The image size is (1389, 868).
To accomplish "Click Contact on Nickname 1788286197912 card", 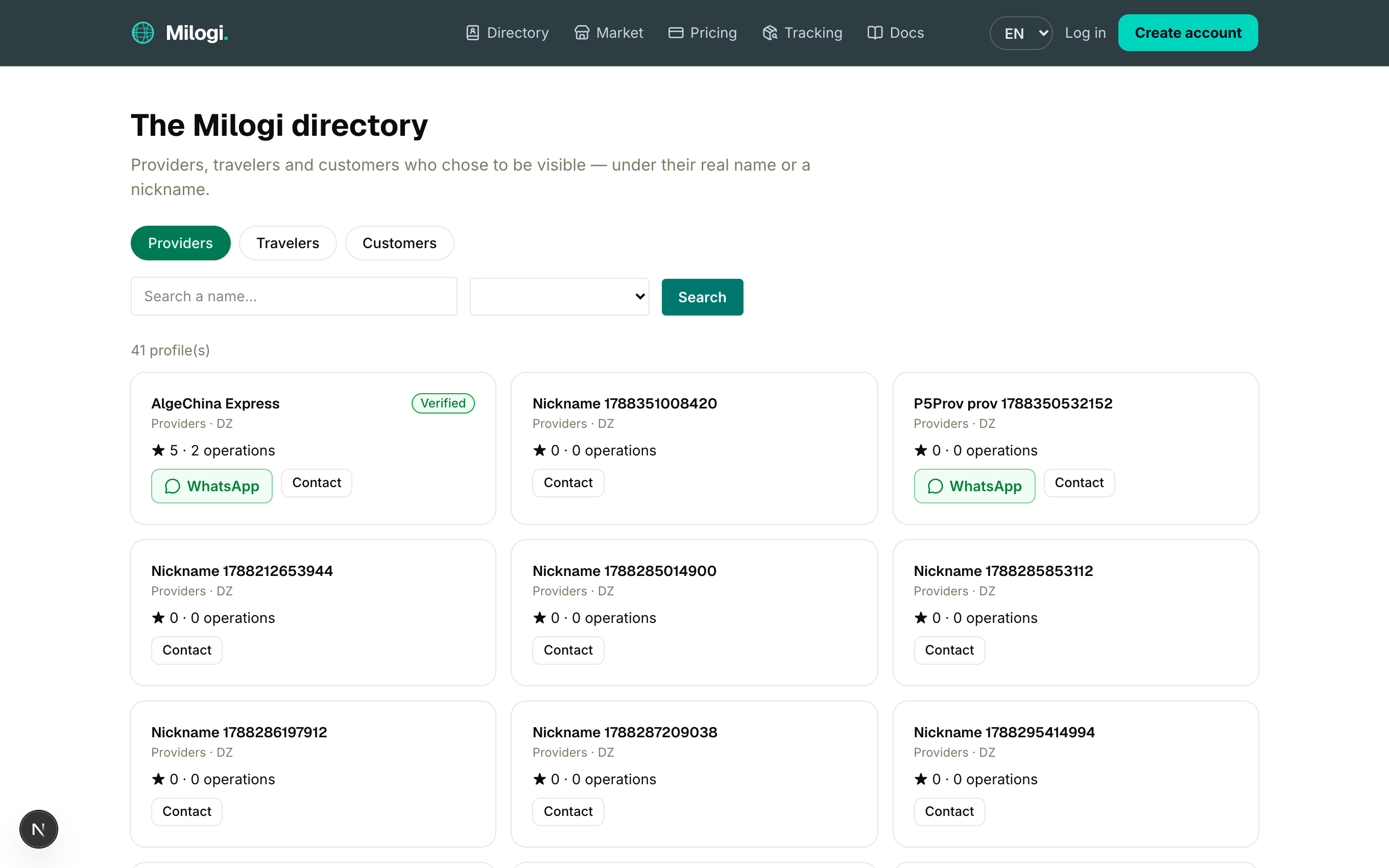I will [186, 812].
